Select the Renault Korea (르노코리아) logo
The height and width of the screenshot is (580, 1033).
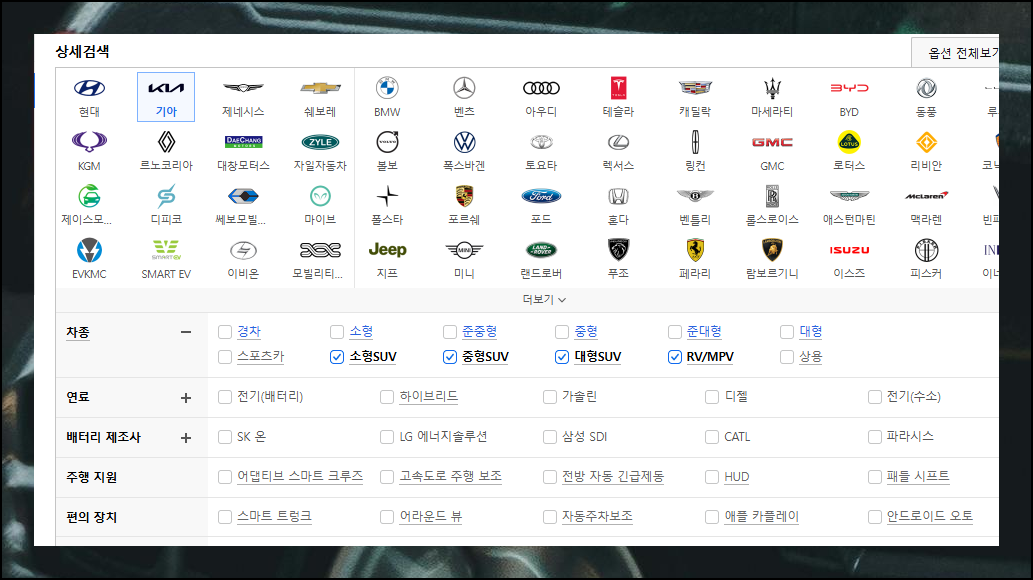click(166, 142)
